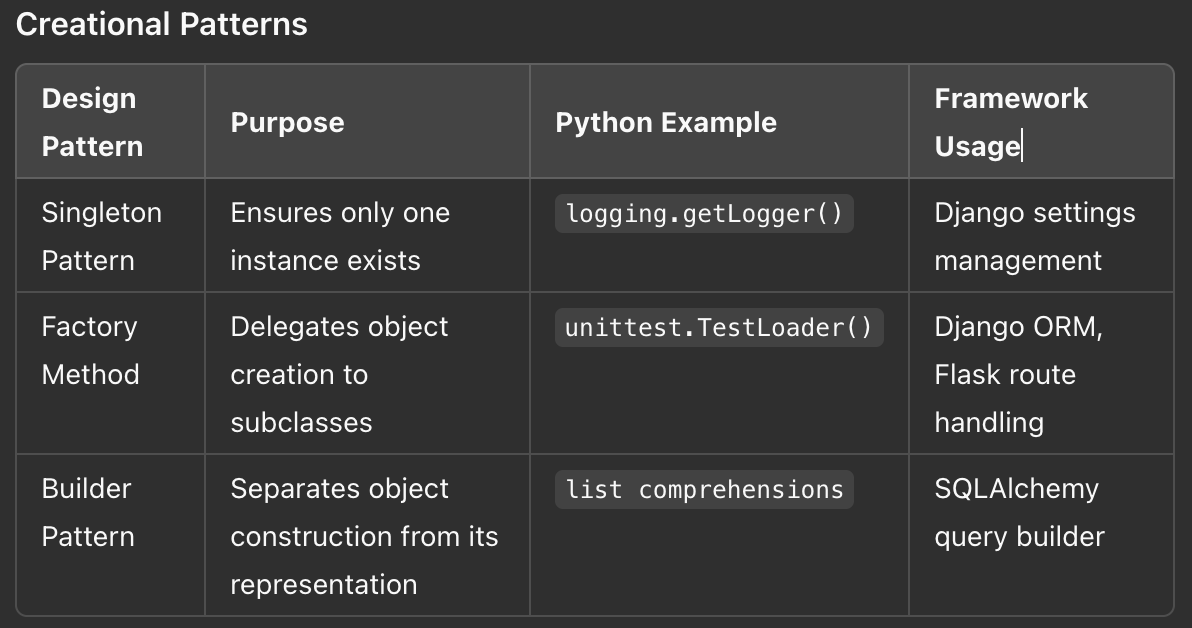This screenshot has width=1192, height=628.
Task: Select the Design Pattern header cell
Action: [x=110, y=122]
